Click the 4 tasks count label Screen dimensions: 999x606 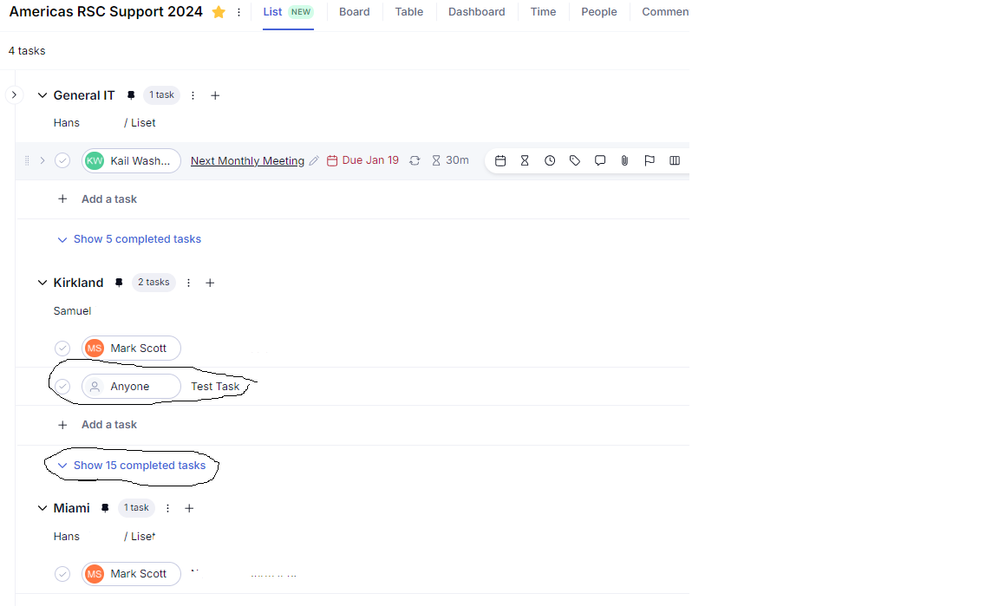27,51
